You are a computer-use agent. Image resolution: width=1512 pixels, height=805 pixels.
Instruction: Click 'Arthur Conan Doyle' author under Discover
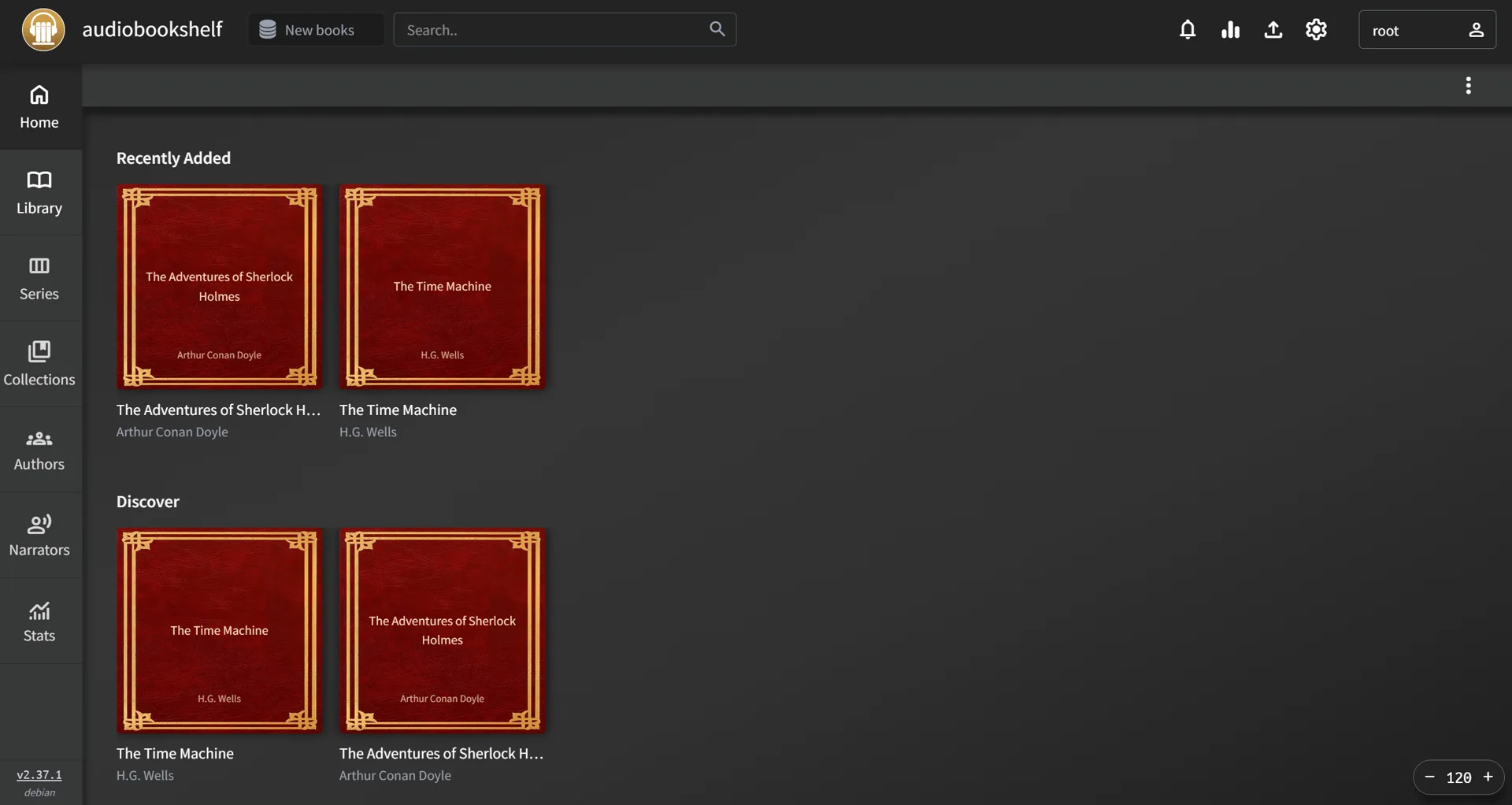(395, 776)
